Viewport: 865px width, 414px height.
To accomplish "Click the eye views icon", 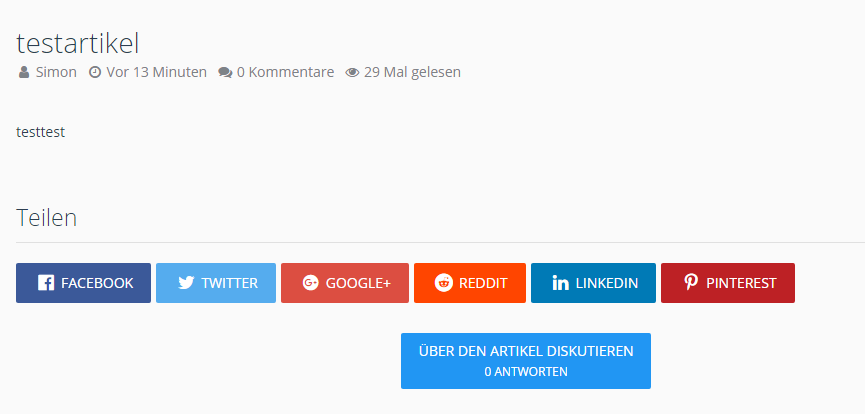I will pos(352,72).
